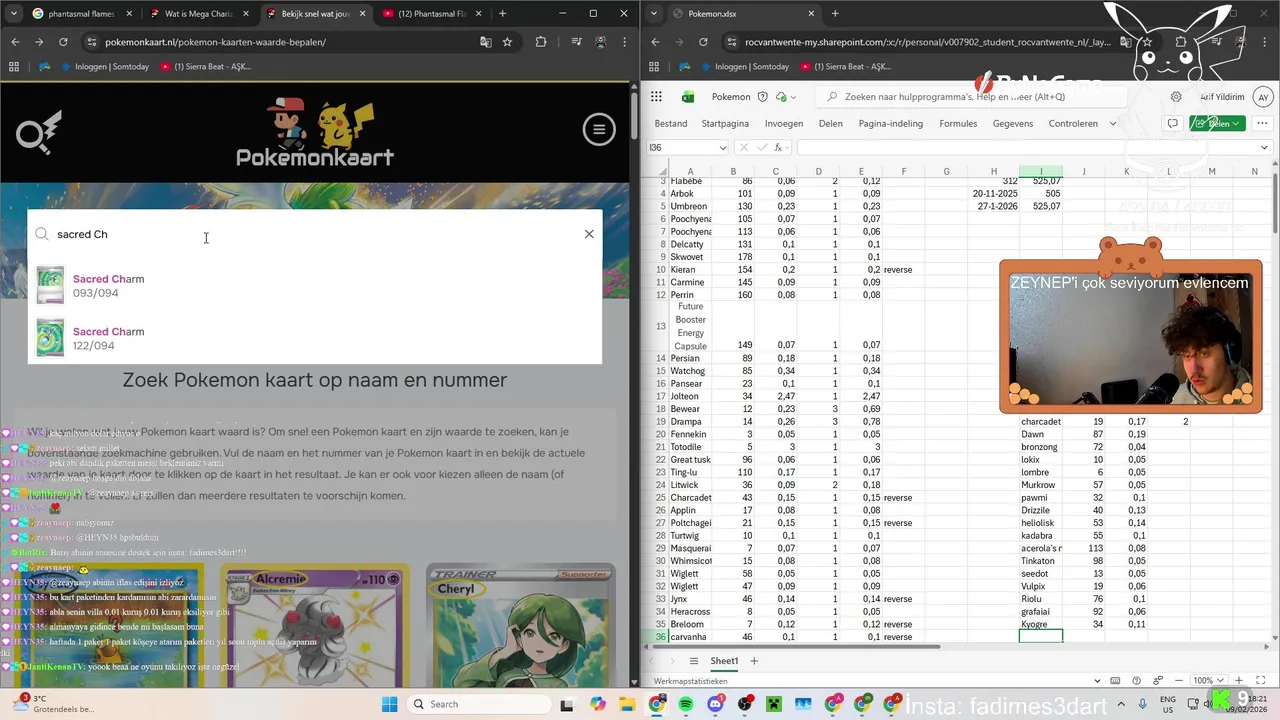
Task: Expand more ribbon tabs chevron after Controleren
Action: click(1112, 123)
